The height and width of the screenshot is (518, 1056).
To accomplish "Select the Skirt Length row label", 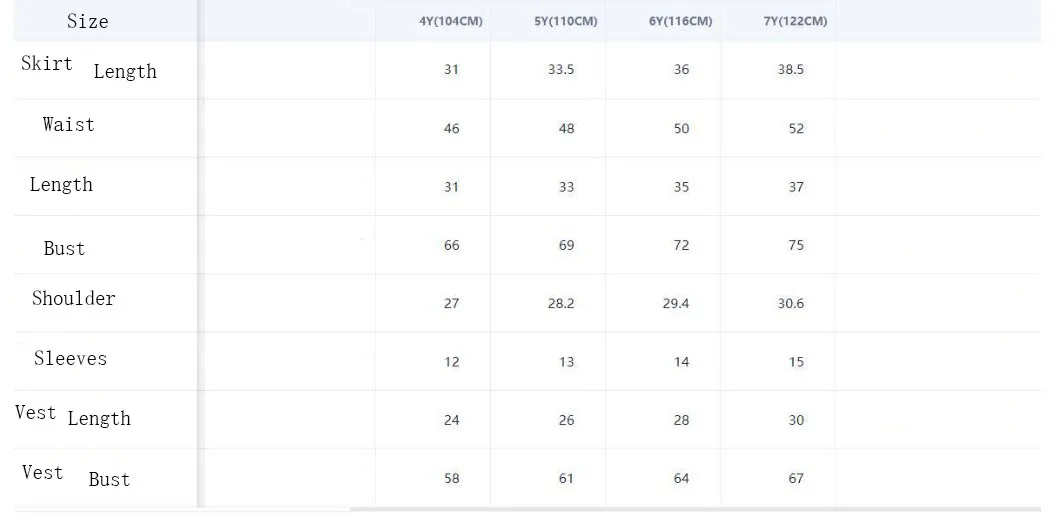I will [x=89, y=67].
